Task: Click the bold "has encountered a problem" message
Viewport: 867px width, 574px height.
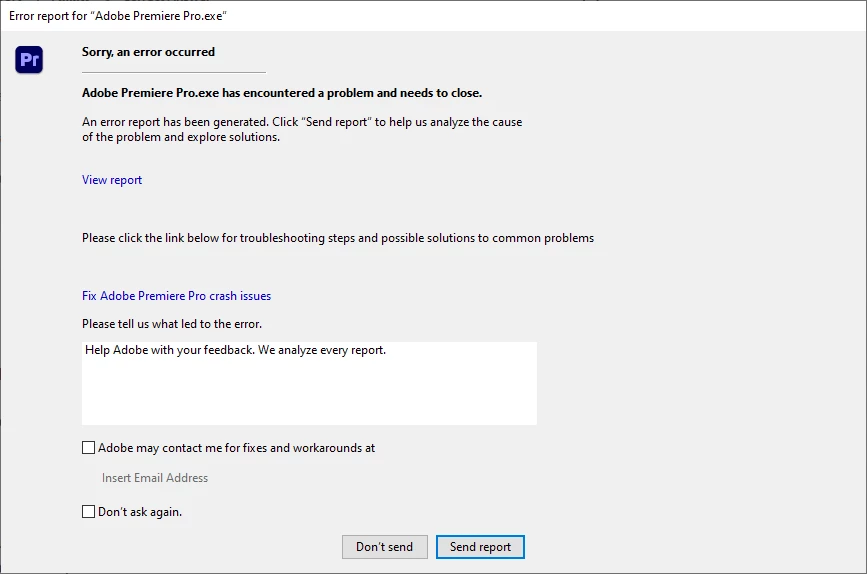Action: click(x=282, y=93)
